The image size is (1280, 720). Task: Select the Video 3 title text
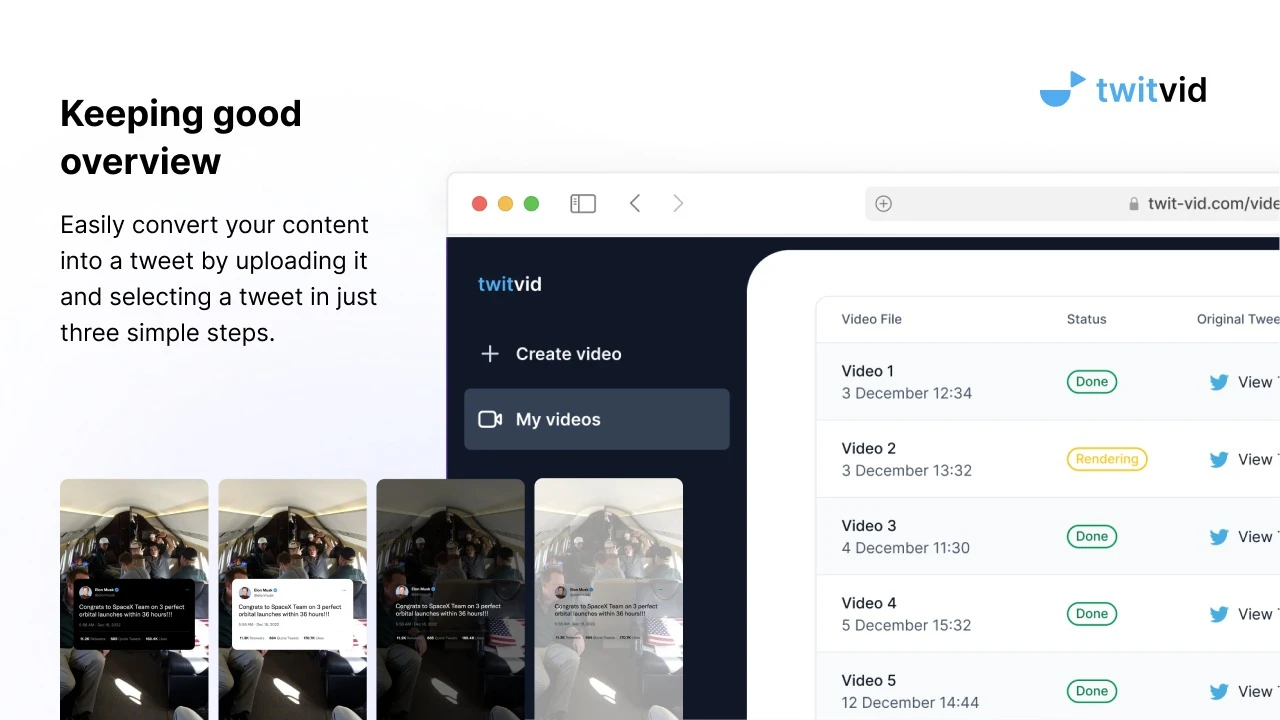pyautogui.click(x=869, y=526)
